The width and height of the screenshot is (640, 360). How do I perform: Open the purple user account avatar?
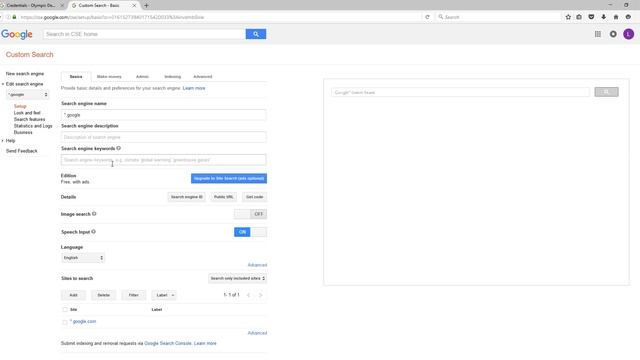click(629, 34)
